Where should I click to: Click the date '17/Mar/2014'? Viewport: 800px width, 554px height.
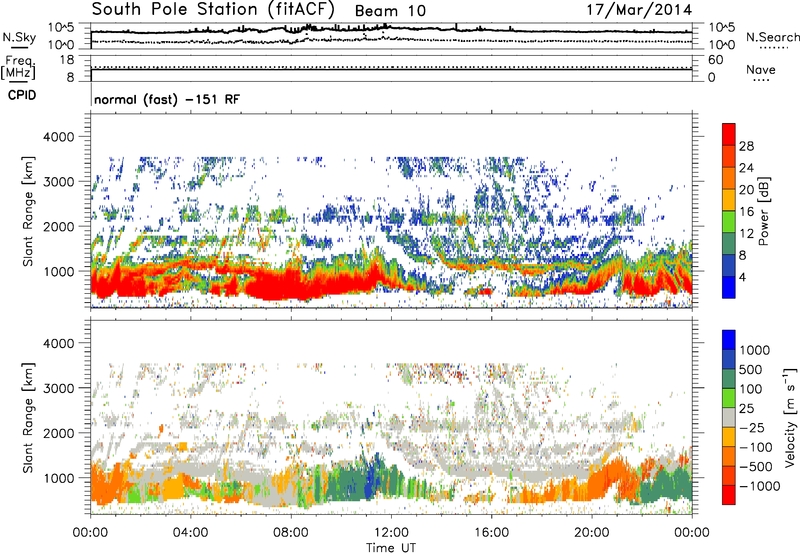[x=639, y=10]
